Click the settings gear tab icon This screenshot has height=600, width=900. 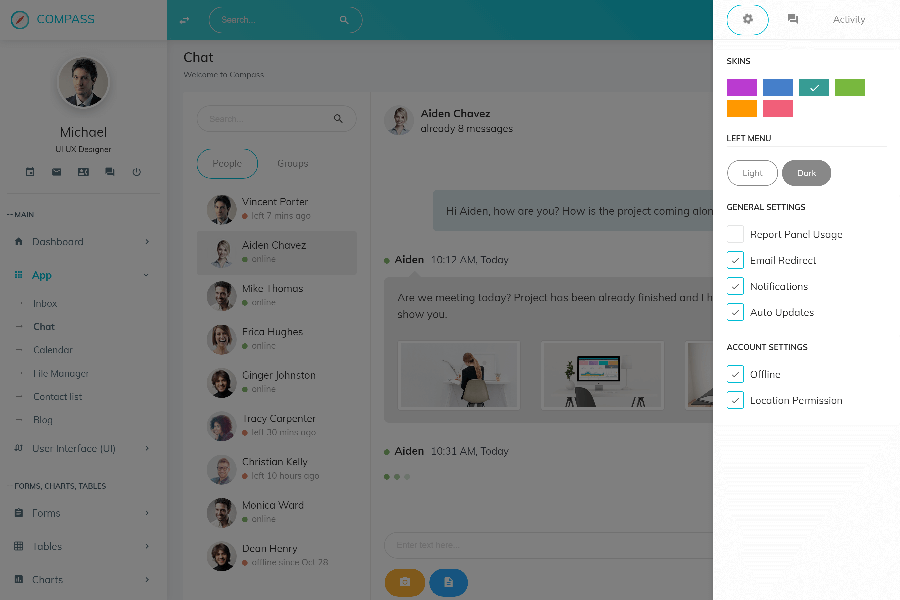[x=747, y=19]
